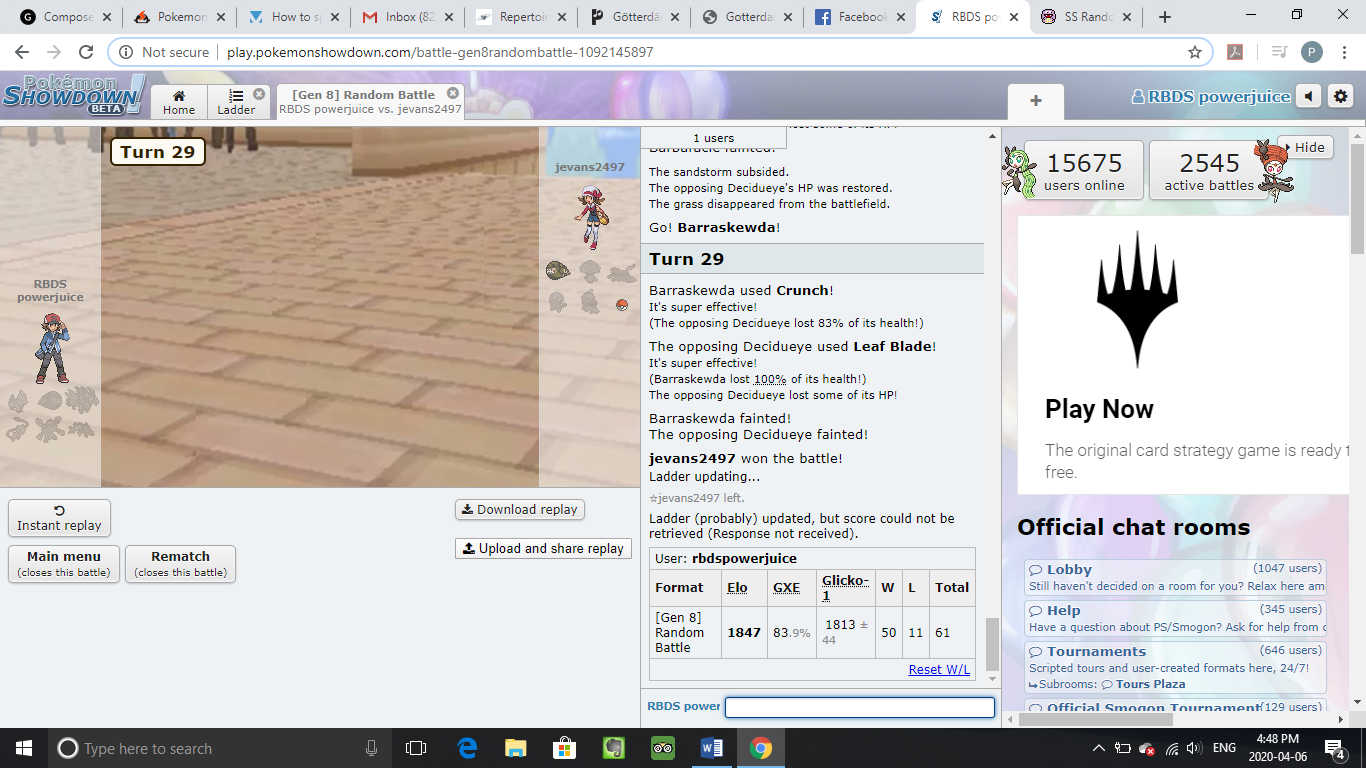The height and width of the screenshot is (768, 1366).
Task: Close the Gen 8 Random Battle tab
Action: click(452, 94)
